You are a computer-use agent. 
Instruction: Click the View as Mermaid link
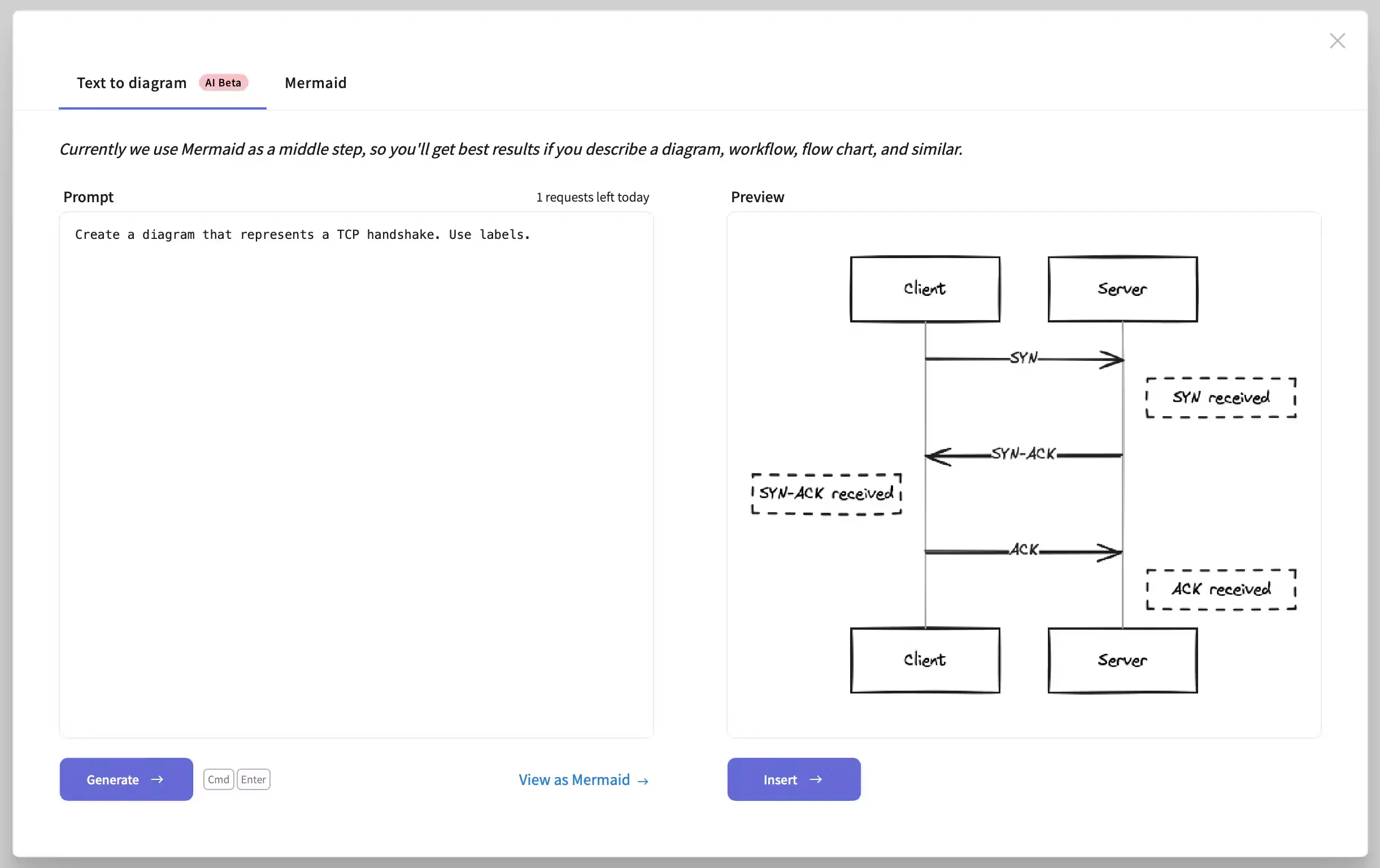[x=584, y=779]
